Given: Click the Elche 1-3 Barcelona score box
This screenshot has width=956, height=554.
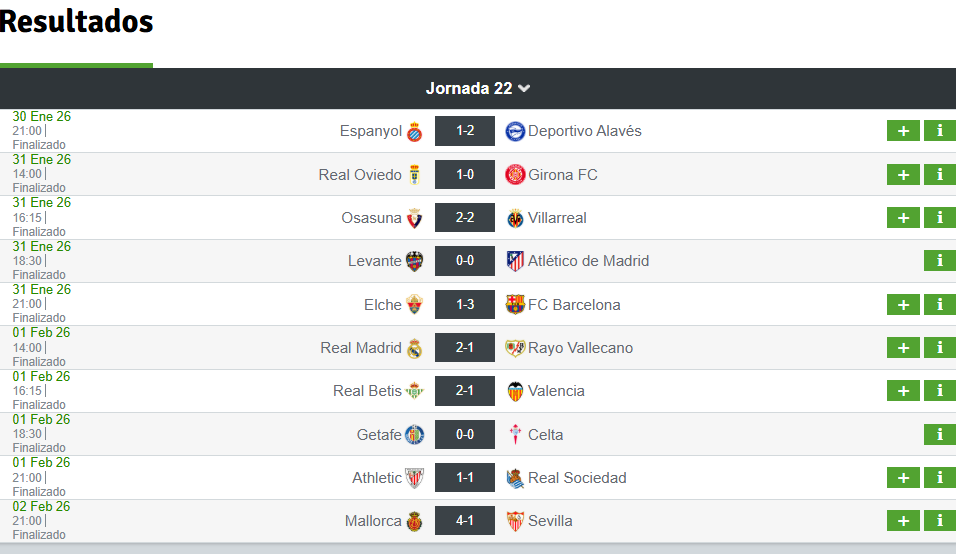Looking at the screenshot, I should click(465, 304).
